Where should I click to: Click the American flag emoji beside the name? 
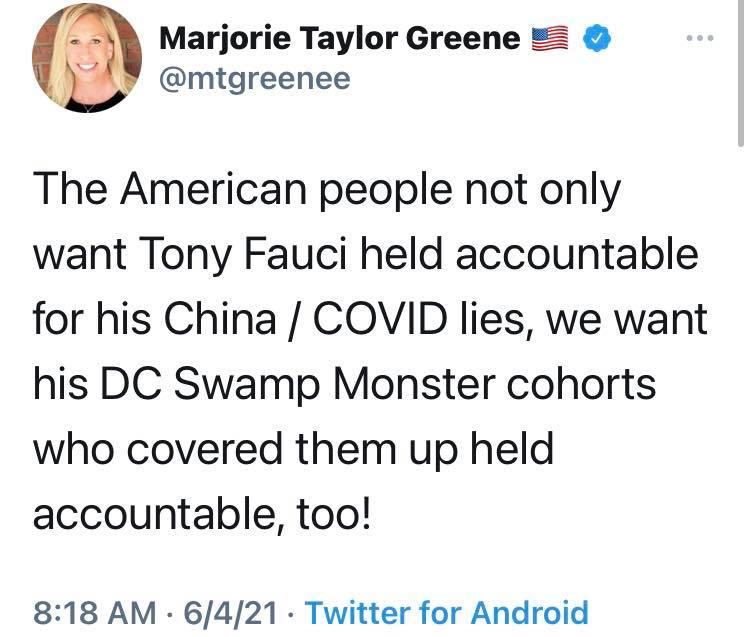551,39
